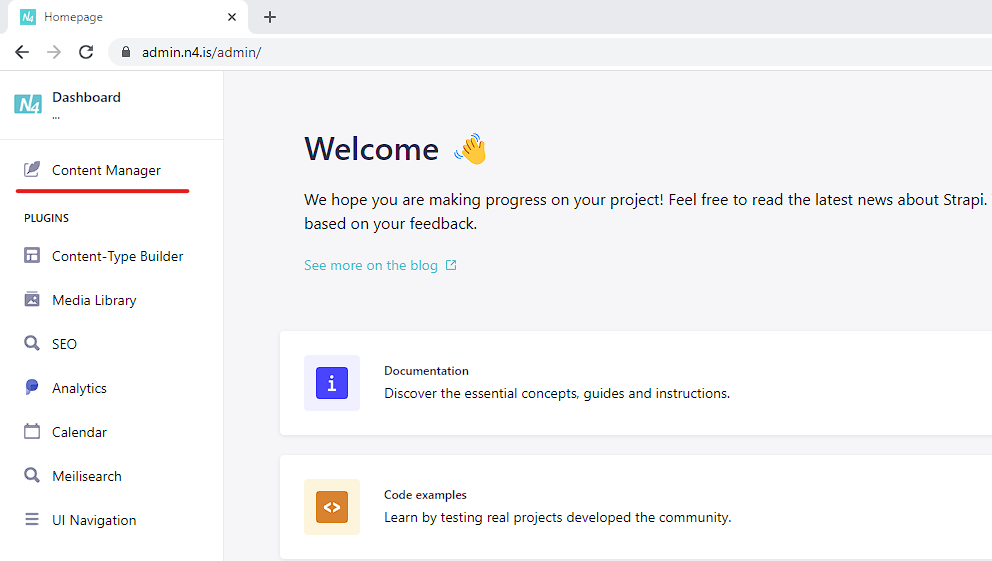Image resolution: width=992 pixels, height=561 pixels.
Task: Click the waving hand emoji
Action: 471,149
